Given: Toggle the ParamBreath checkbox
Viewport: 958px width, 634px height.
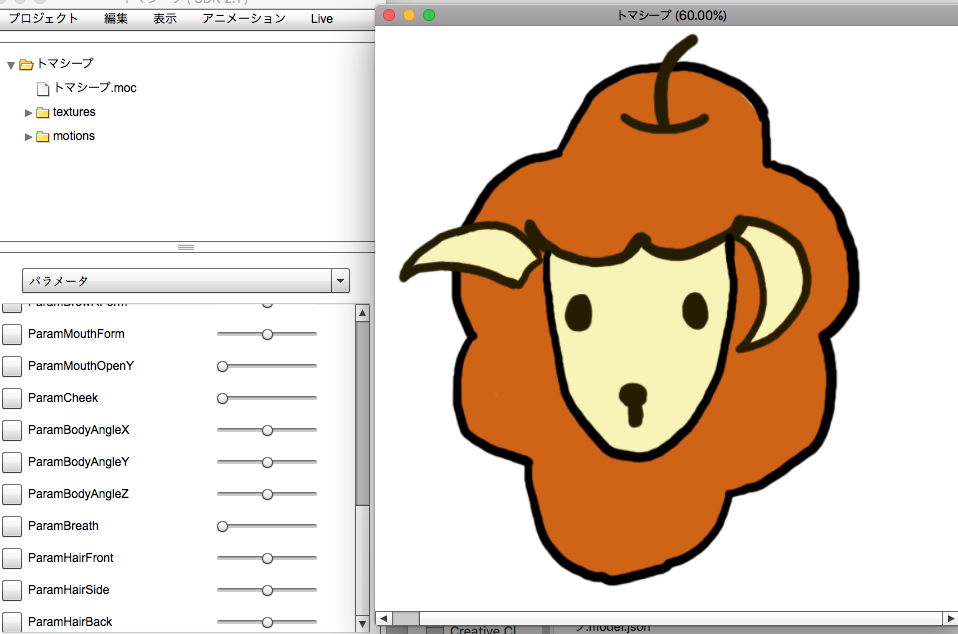Looking at the screenshot, I should 12,526.
